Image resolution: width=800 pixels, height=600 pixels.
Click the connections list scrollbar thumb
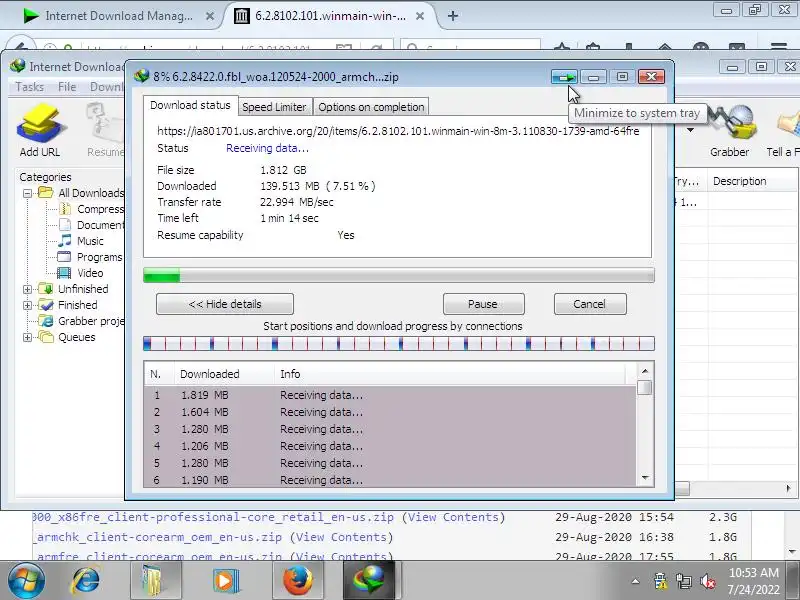coord(645,387)
